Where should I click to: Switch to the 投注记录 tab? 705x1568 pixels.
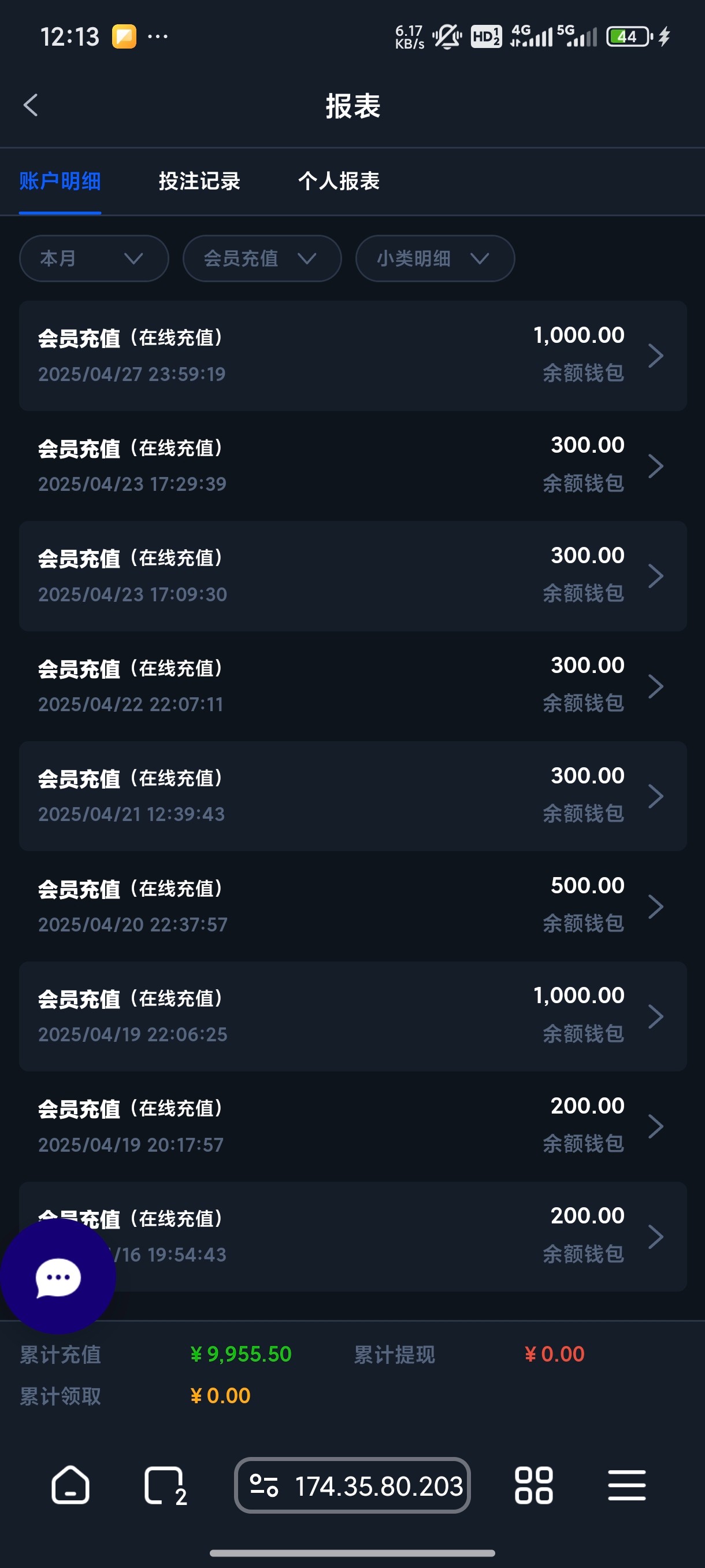[x=199, y=181]
